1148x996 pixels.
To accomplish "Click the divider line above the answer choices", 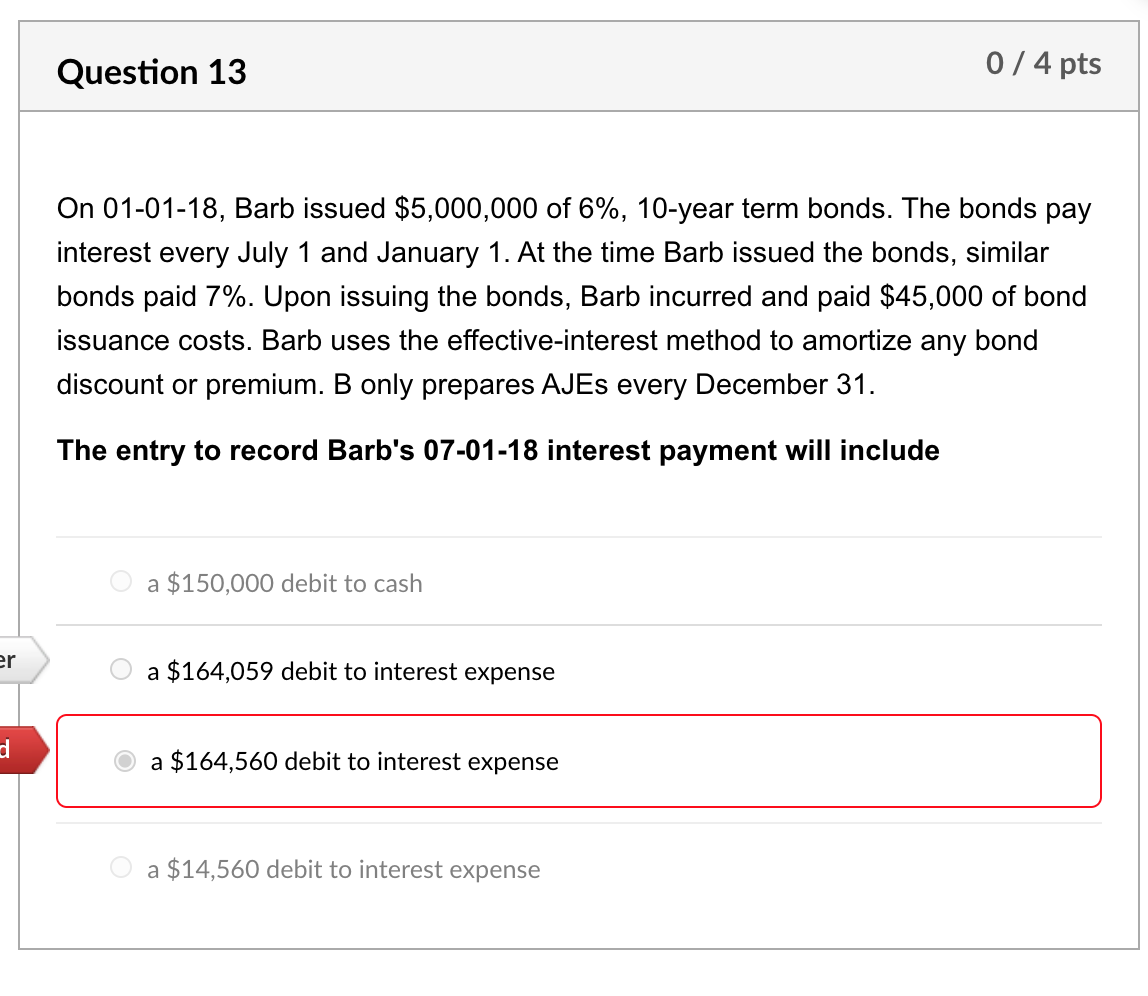I will 578,534.
